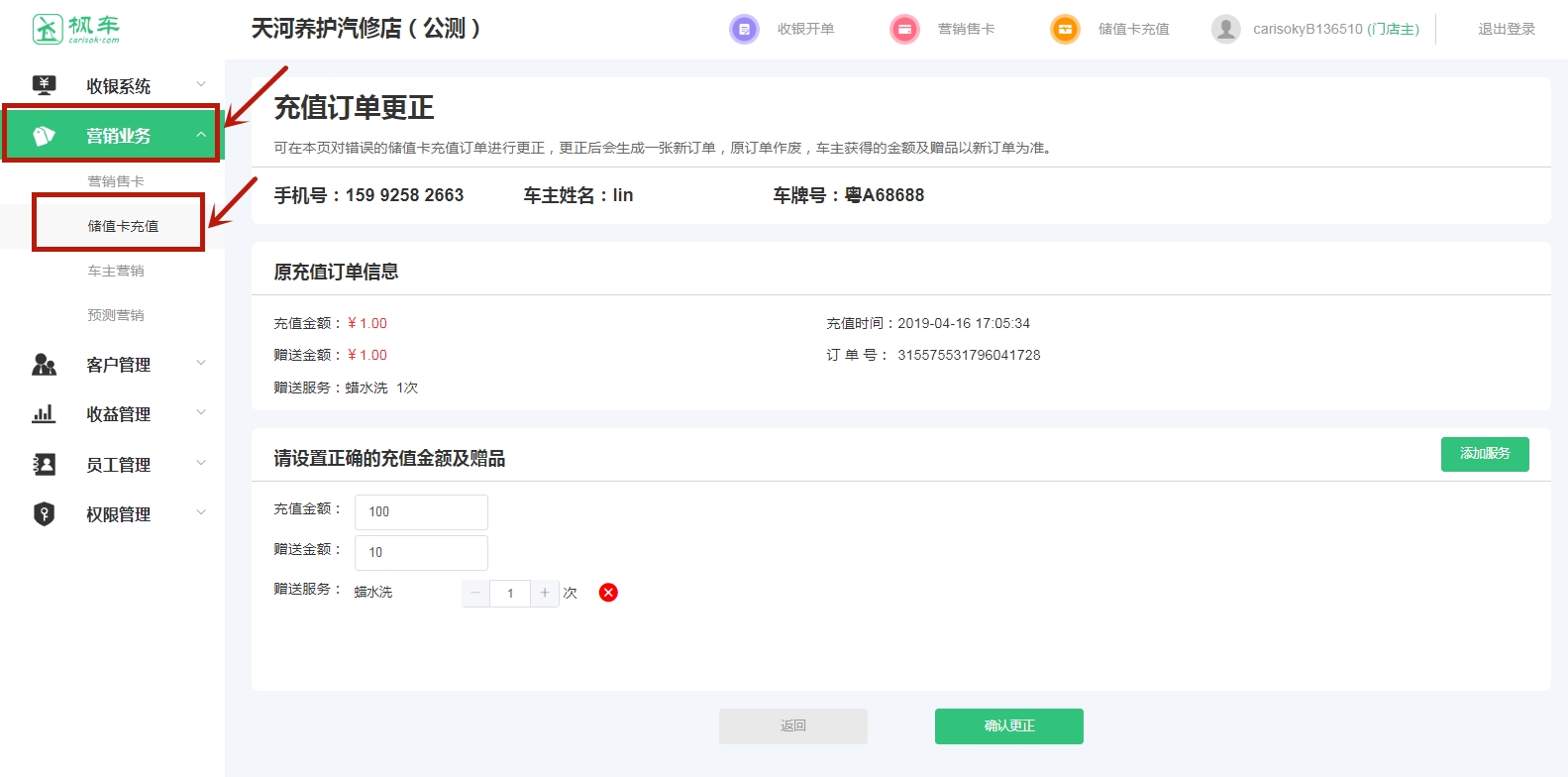
Task: Click the 客户管理 people icon
Action: [x=44, y=365]
